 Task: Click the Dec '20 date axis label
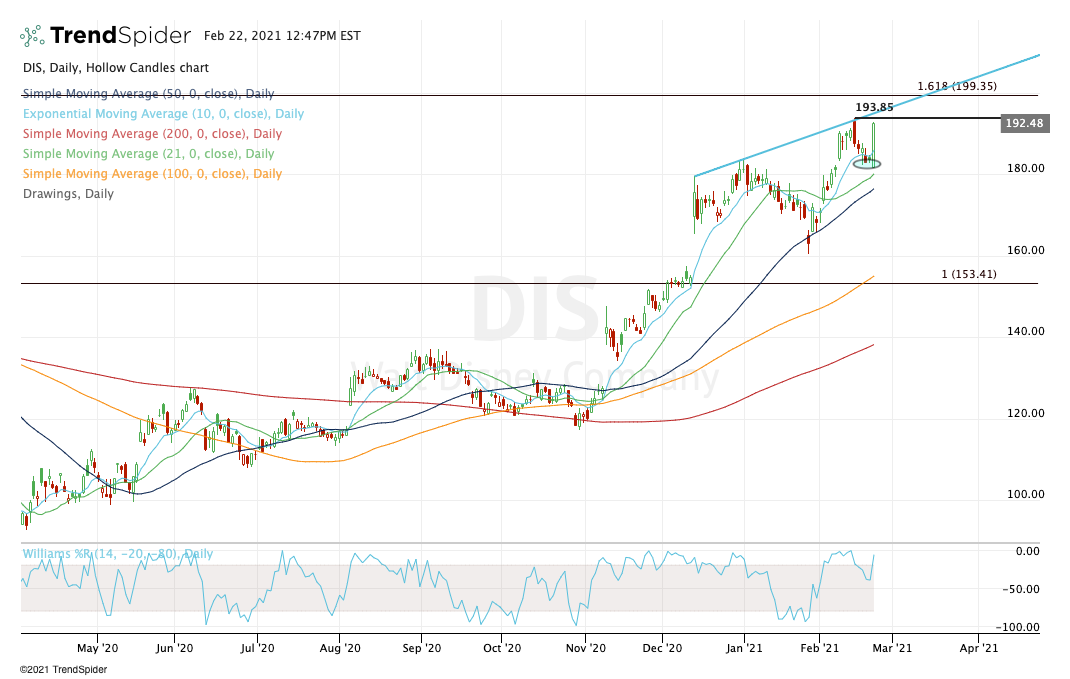[x=662, y=648]
